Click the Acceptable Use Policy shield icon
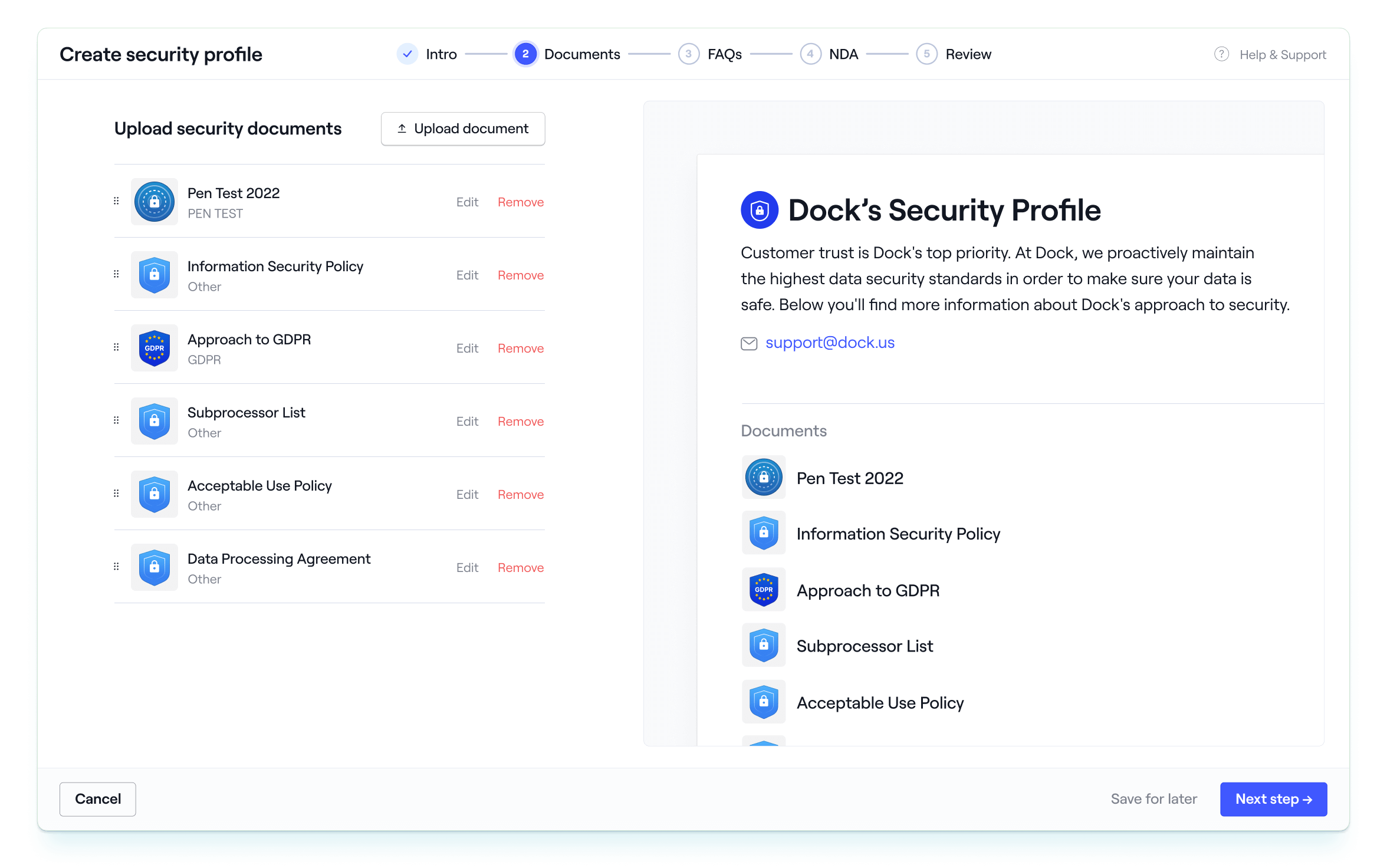This screenshot has height=868, width=1387. (154, 494)
